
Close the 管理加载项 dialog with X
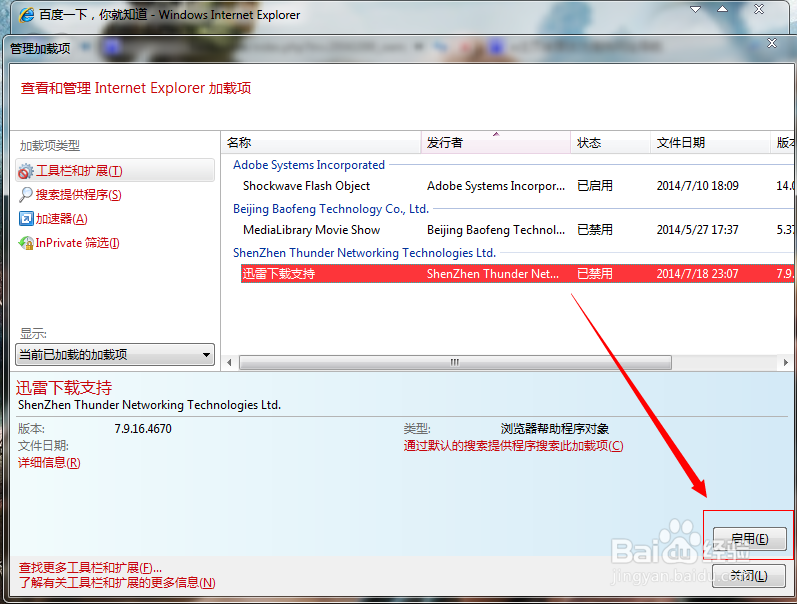772,43
